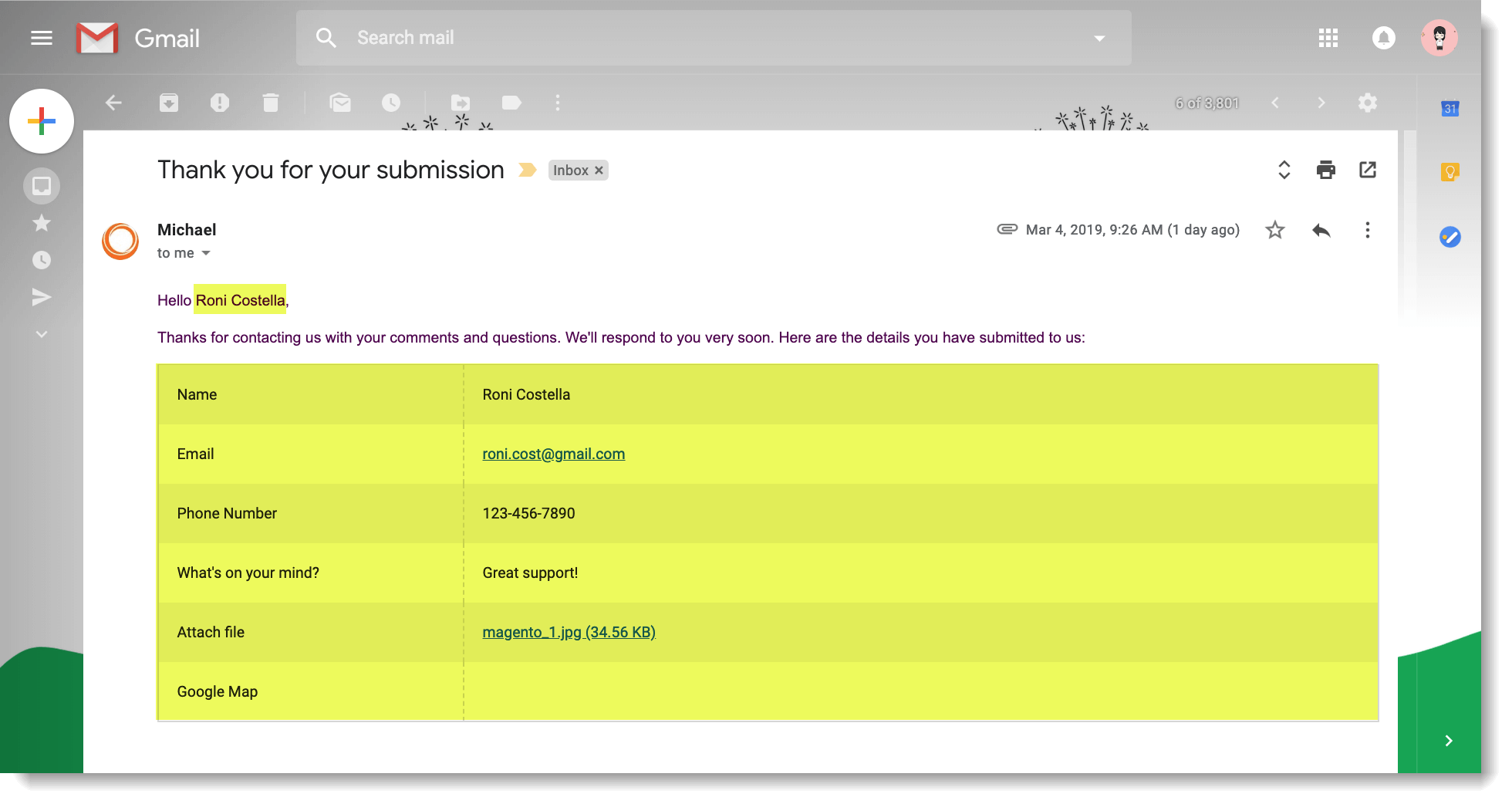Download the magento_1.jpg attachment

(x=569, y=631)
